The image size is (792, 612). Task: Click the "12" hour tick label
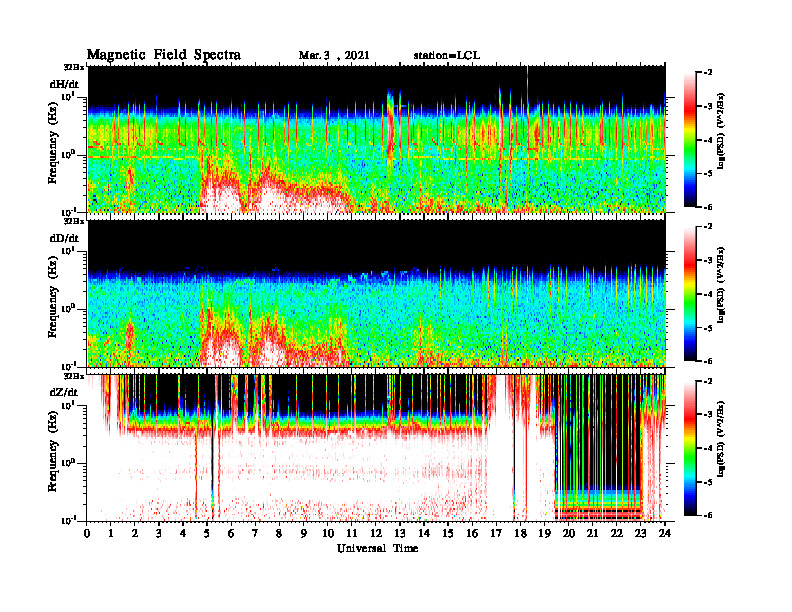click(376, 534)
